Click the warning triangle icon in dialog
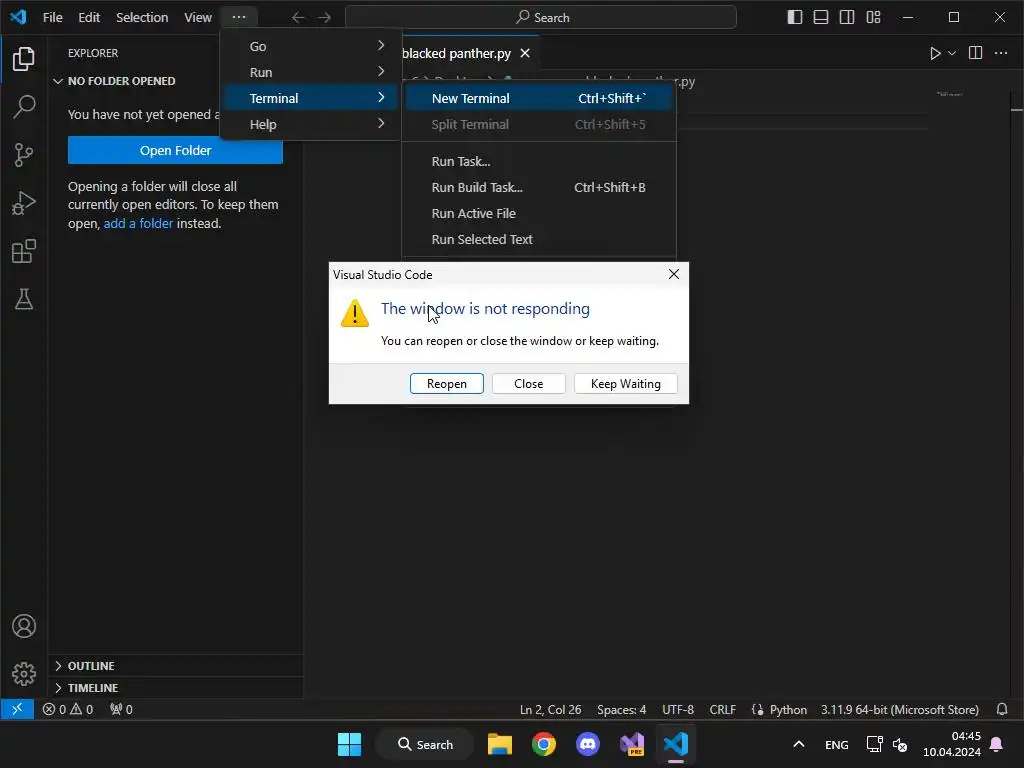Screen dimensions: 1024x768 (355, 313)
